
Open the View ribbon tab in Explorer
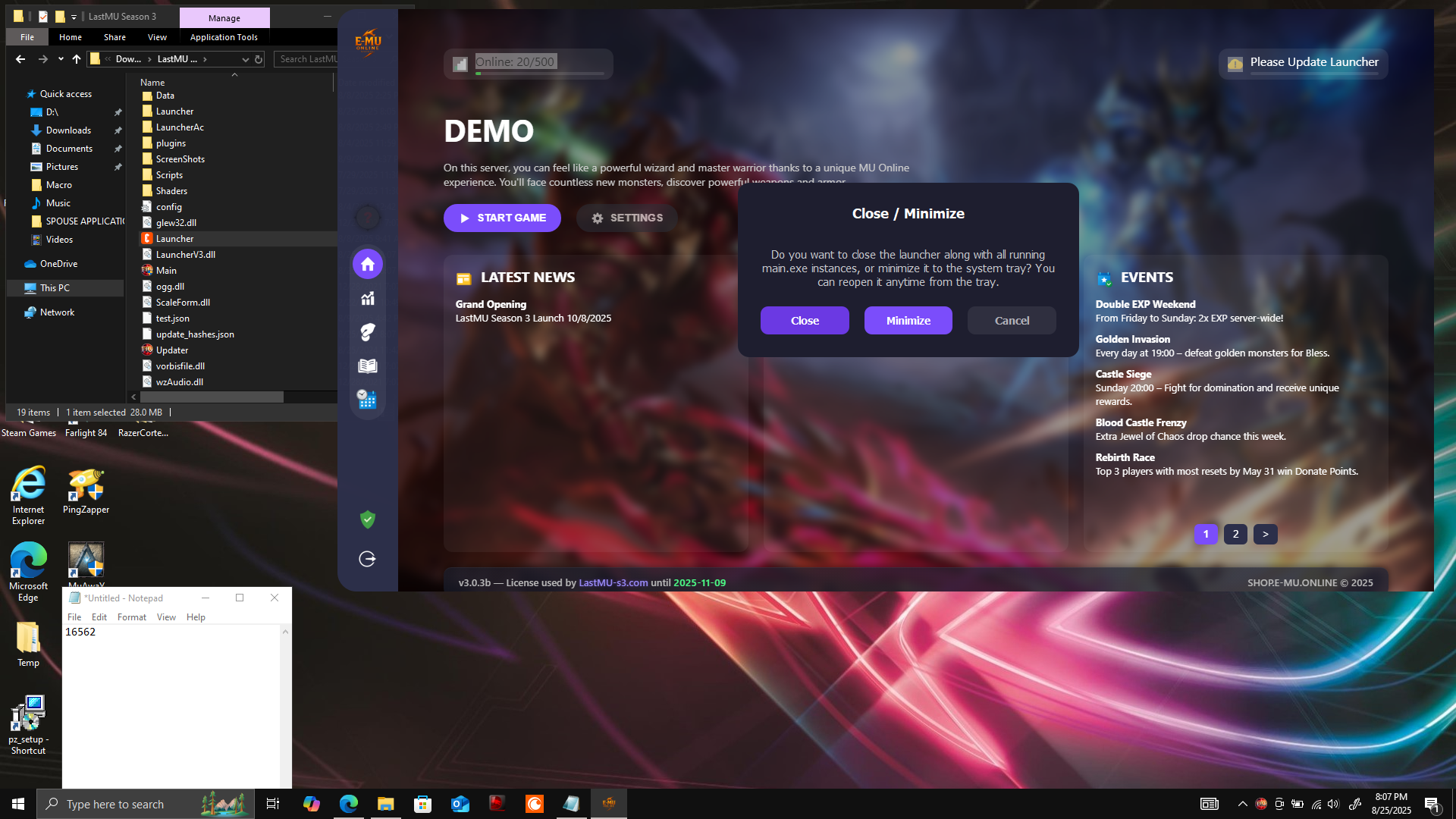pyautogui.click(x=157, y=37)
